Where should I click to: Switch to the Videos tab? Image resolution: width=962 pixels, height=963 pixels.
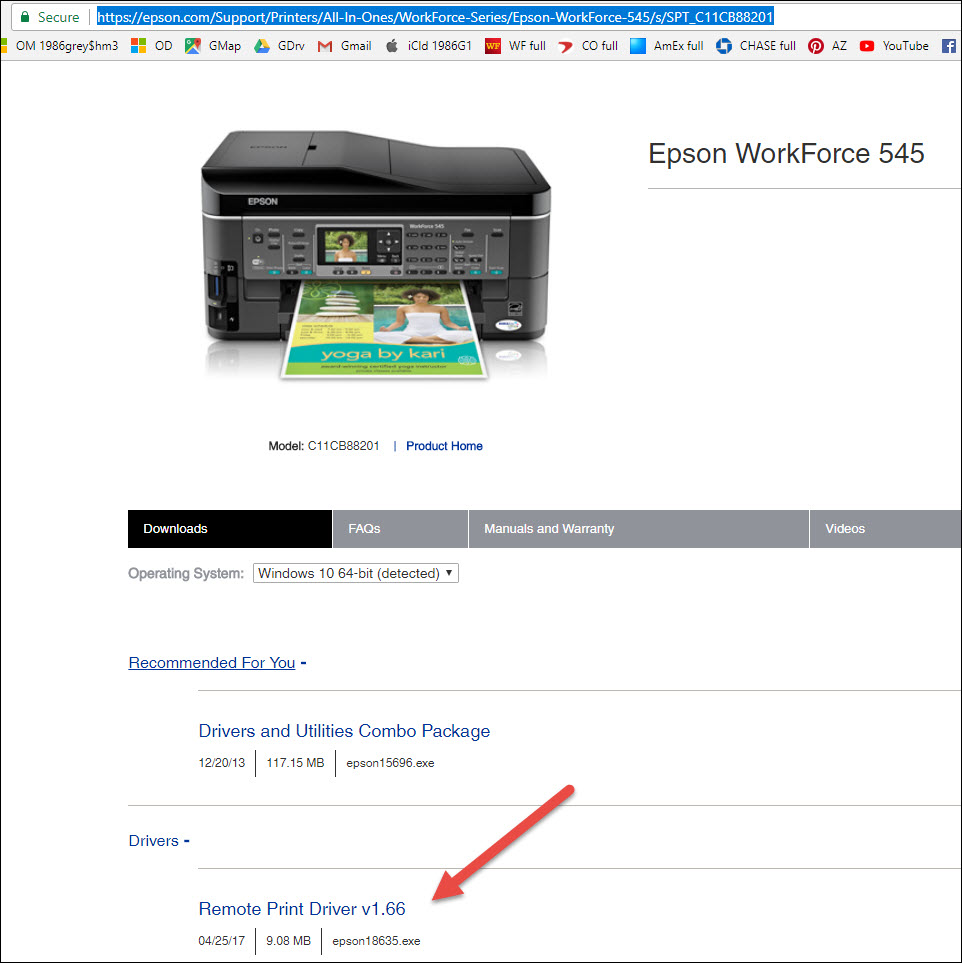click(885, 529)
